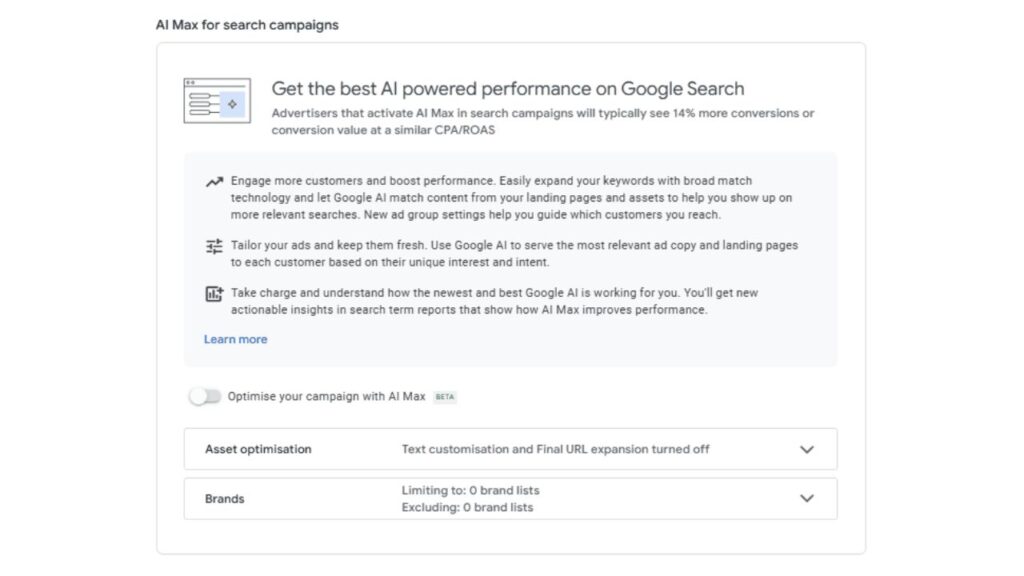Click the sparkle diamond inside the illustration
This screenshot has width=1024, height=576.
click(x=234, y=103)
